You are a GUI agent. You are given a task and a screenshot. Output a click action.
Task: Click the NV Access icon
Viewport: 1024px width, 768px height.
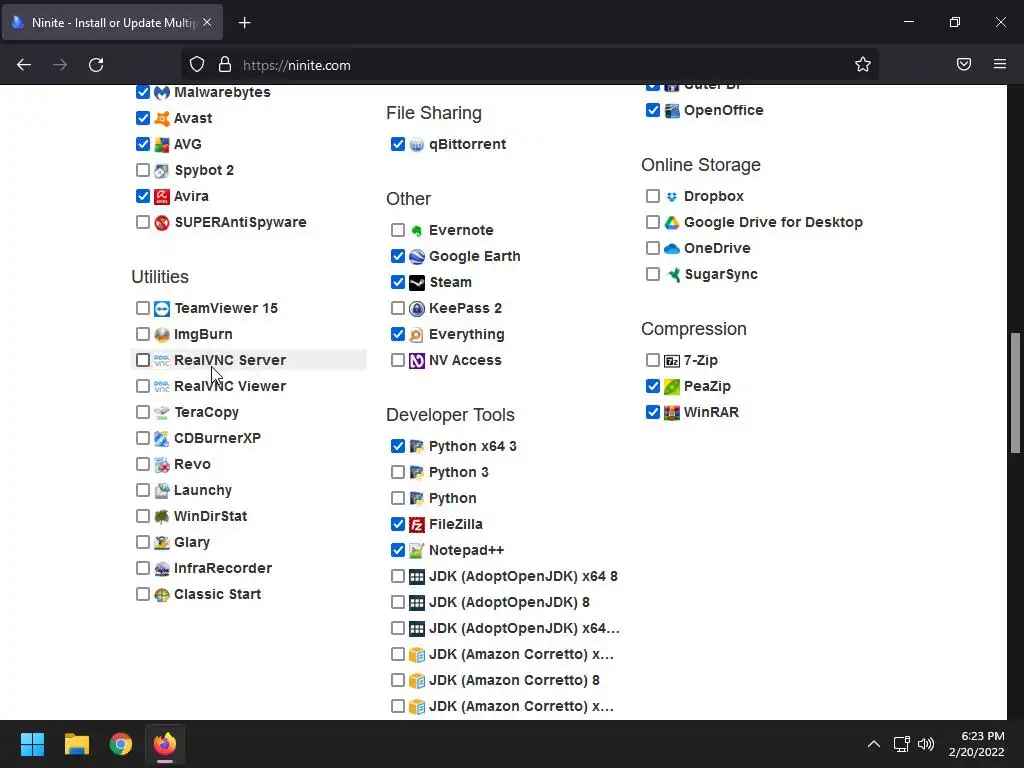pyautogui.click(x=417, y=360)
